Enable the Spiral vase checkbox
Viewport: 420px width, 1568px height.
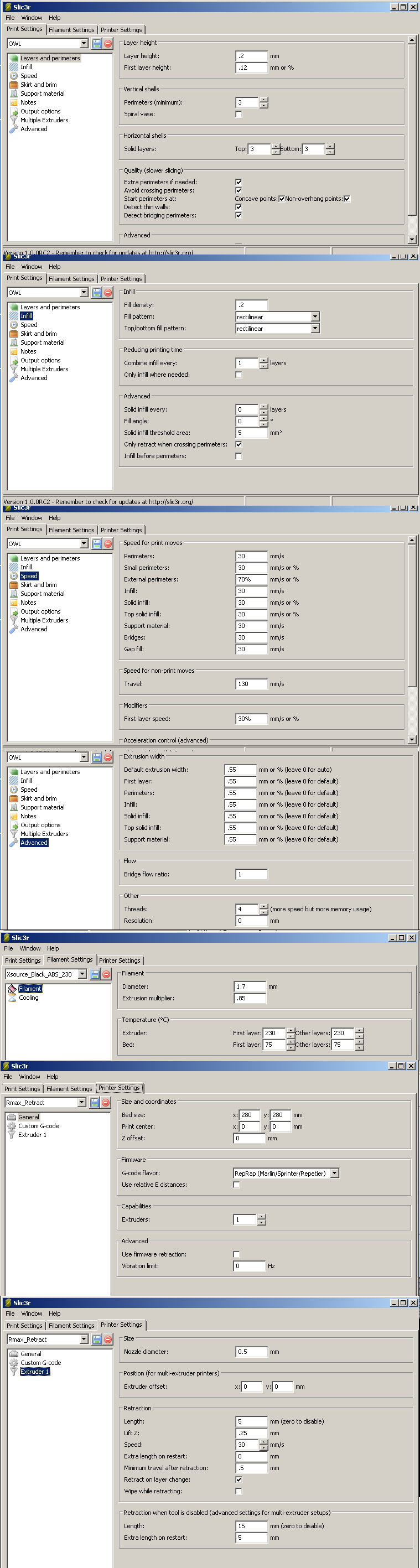[238, 115]
